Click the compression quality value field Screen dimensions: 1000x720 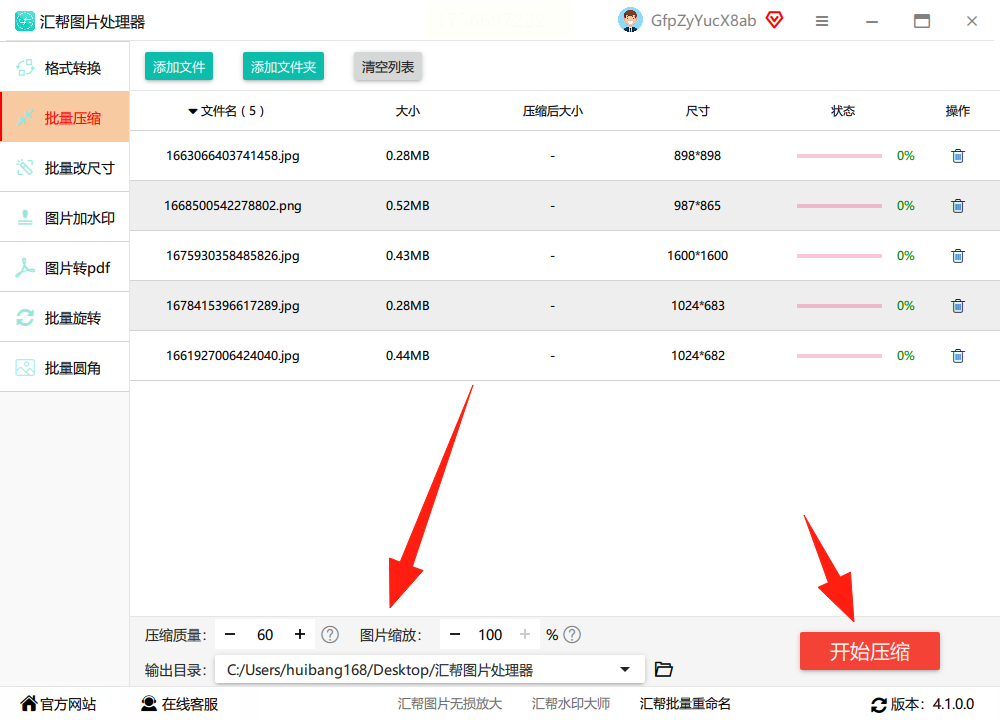pyautogui.click(x=265, y=635)
